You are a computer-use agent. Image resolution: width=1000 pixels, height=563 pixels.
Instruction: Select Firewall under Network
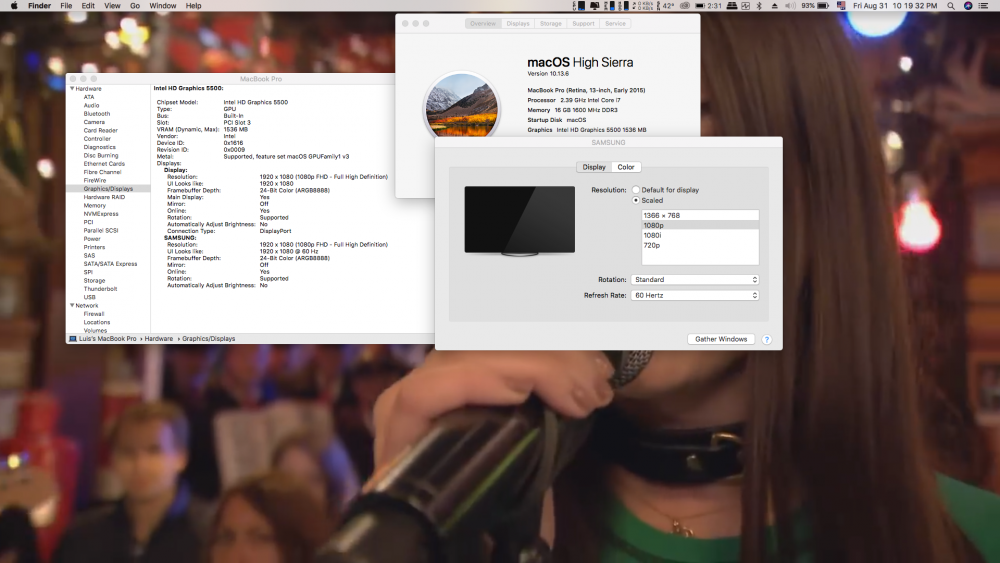pos(94,314)
